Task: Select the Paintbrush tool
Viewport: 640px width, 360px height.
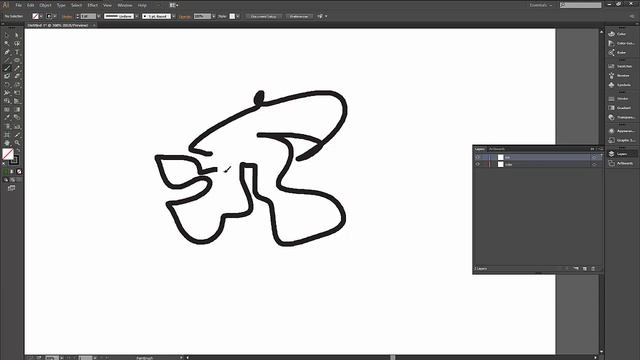Action: pos(7,68)
